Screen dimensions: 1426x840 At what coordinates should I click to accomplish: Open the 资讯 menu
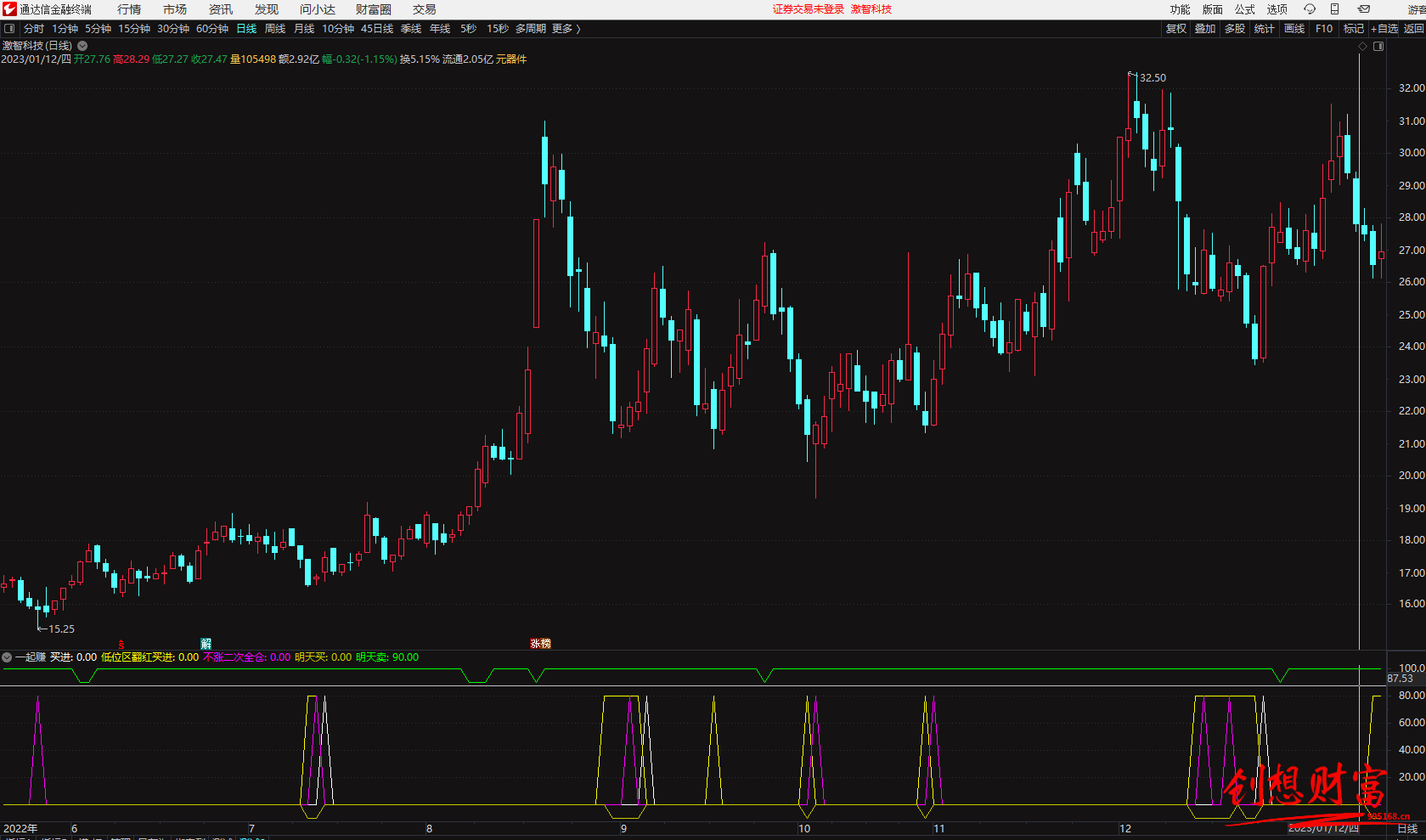click(221, 9)
